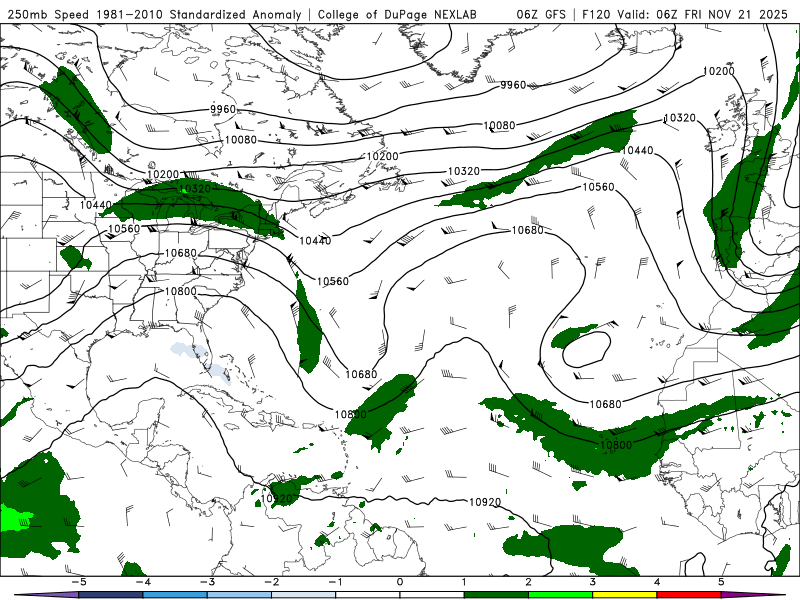The width and height of the screenshot is (800, 600).
Task: Click the 10560 label in the northeast Atlantic
Action: coord(598,187)
